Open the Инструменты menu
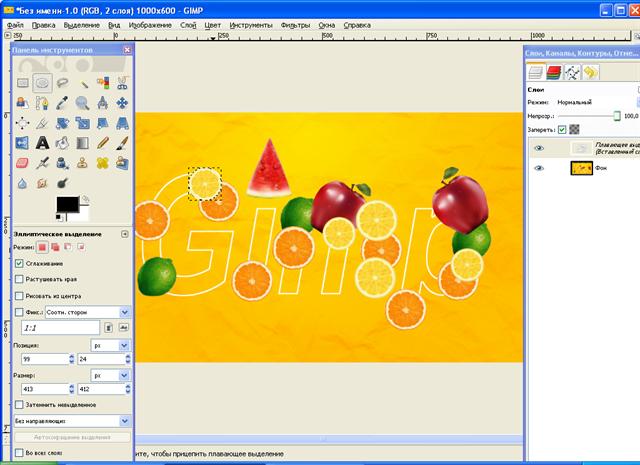The image size is (640, 465). pos(251,25)
